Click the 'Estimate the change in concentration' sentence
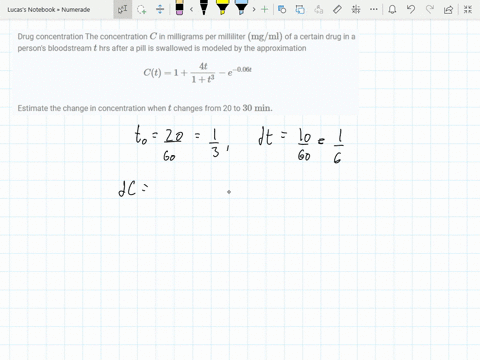The image size is (480, 360). pyautogui.click(x=145, y=108)
